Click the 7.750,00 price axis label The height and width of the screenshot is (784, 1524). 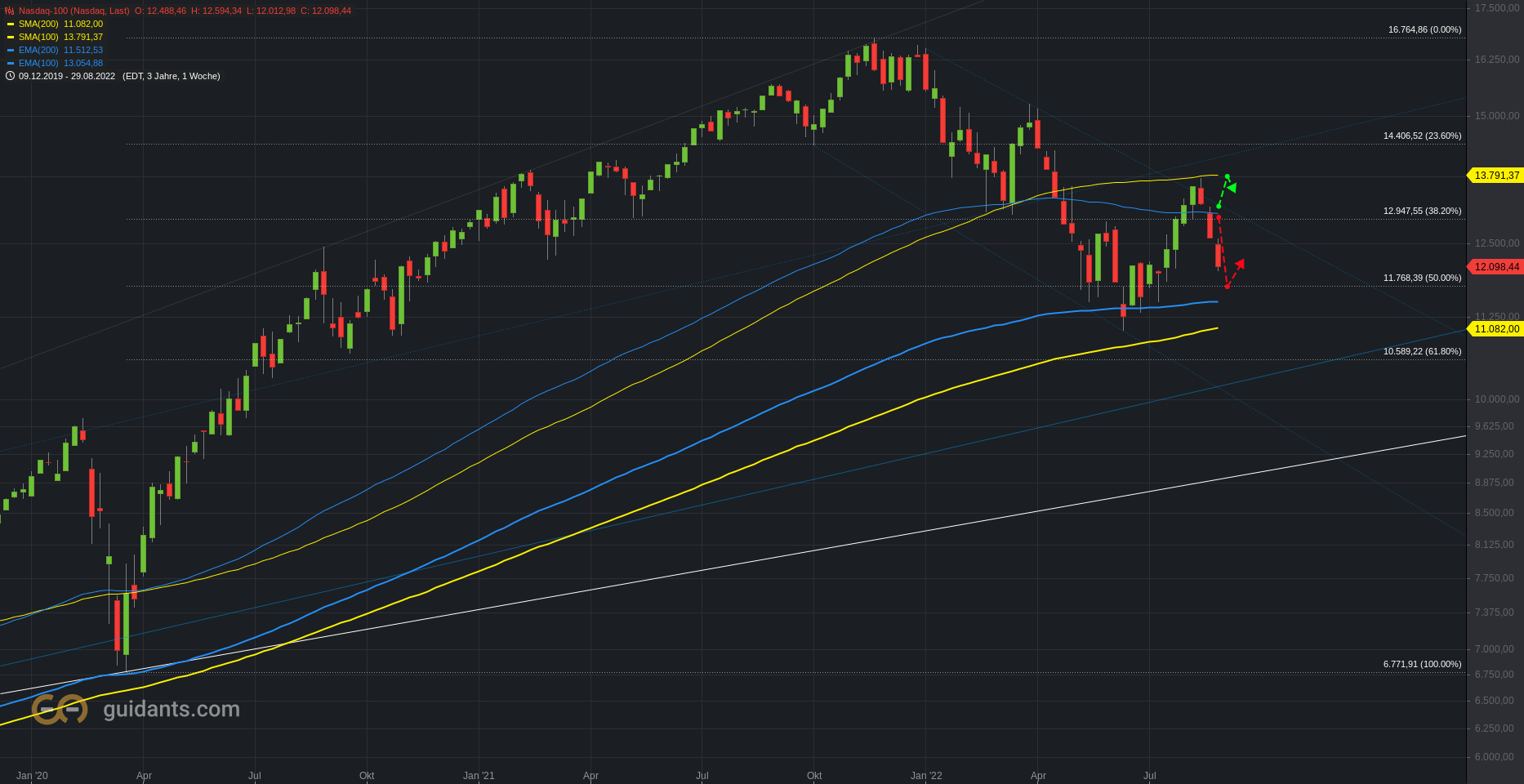tap(1495, 578)
